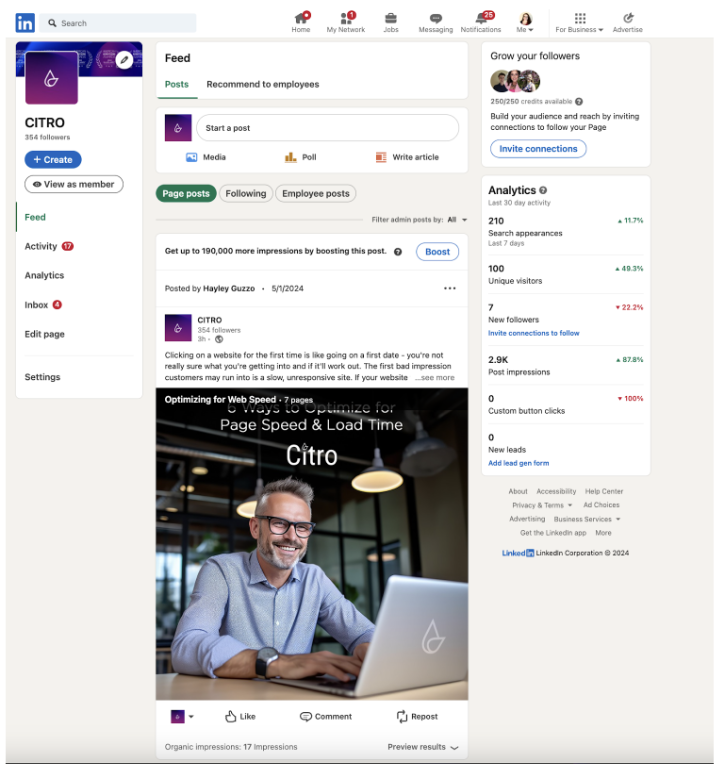
Task: Add Media to a new post
Action: tap(206, 157)
